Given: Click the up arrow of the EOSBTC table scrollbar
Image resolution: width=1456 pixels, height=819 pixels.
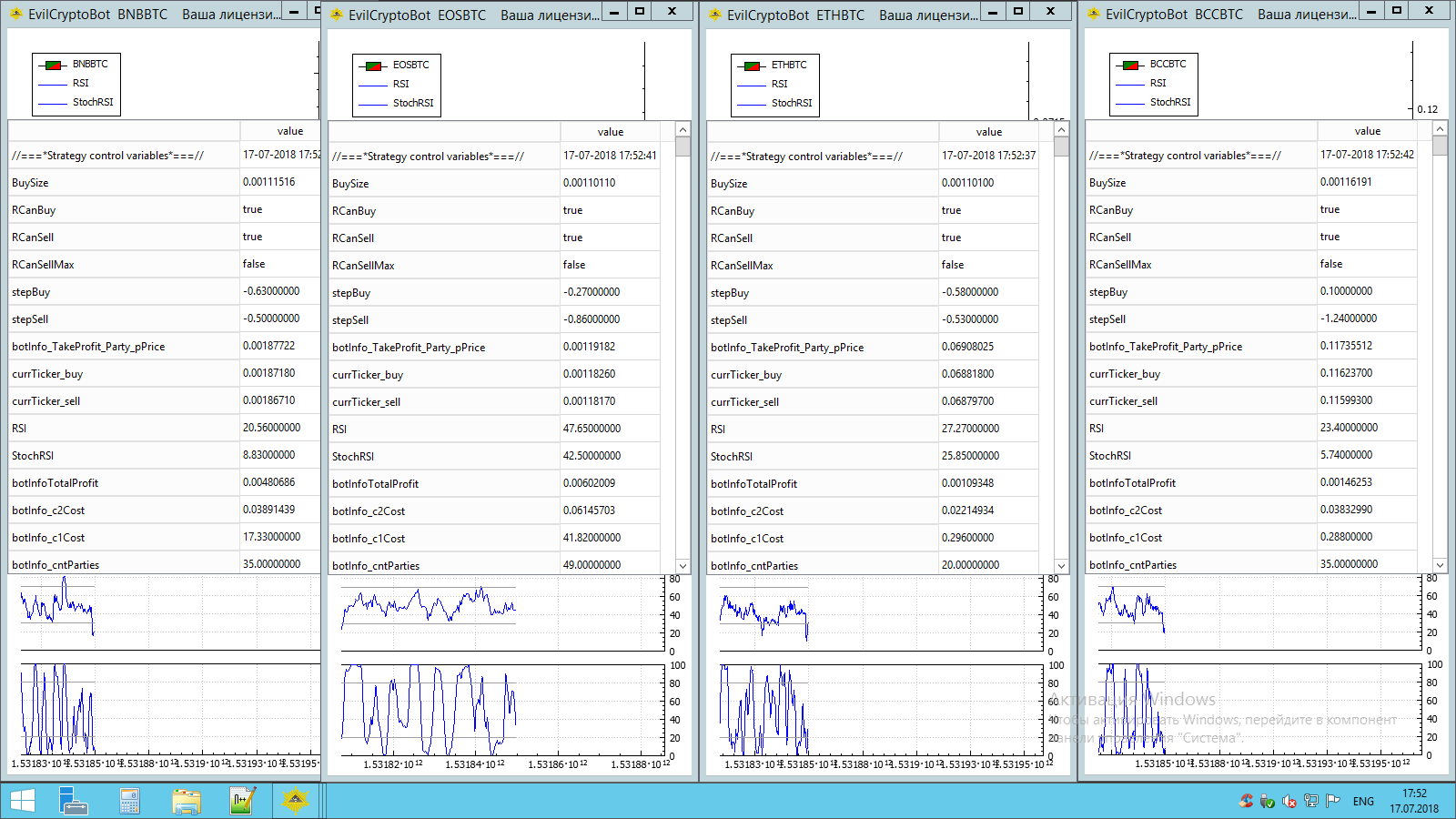Looking at the screenshot, I should [682, 129].
